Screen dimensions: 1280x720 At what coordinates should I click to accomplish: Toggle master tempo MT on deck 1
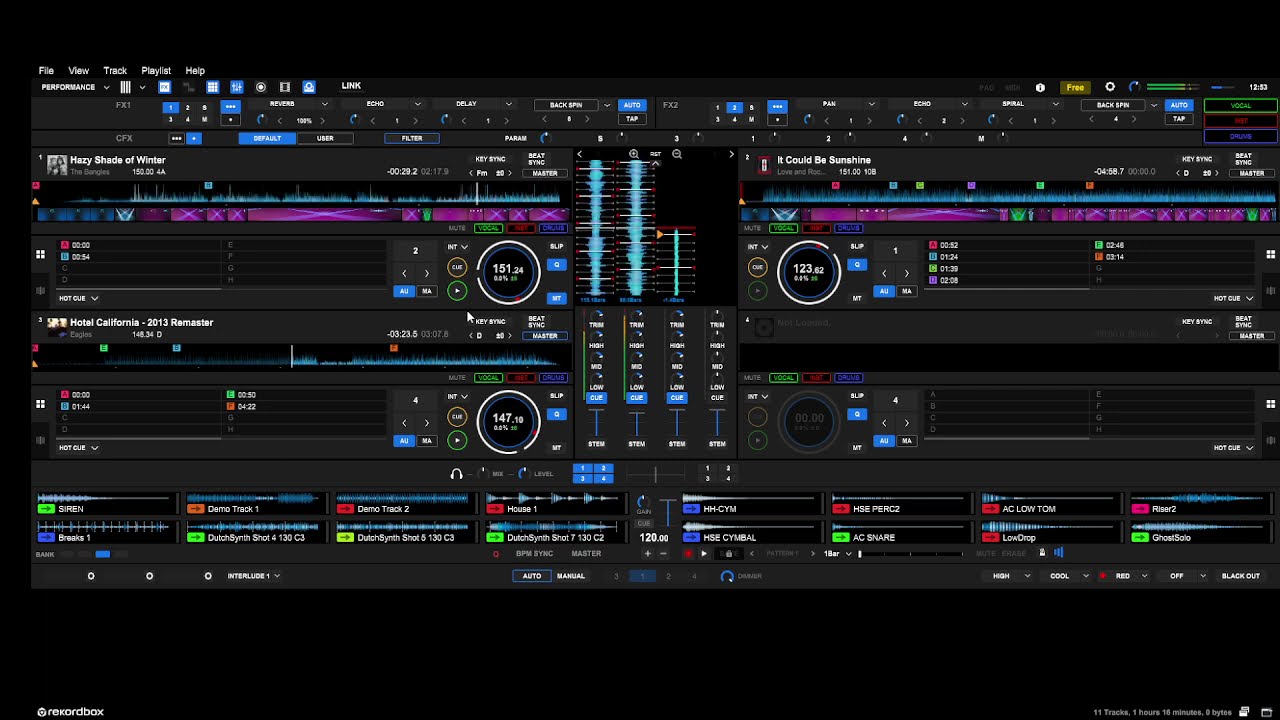[x=557, y=298]
